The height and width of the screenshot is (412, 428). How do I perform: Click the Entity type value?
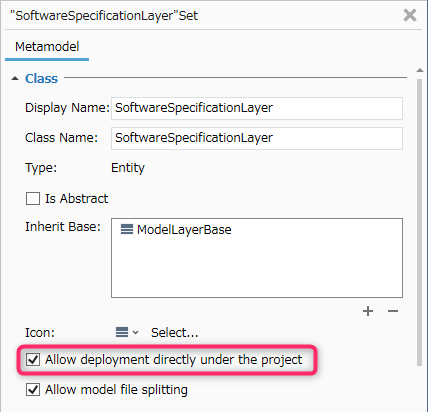click(128, 168)
